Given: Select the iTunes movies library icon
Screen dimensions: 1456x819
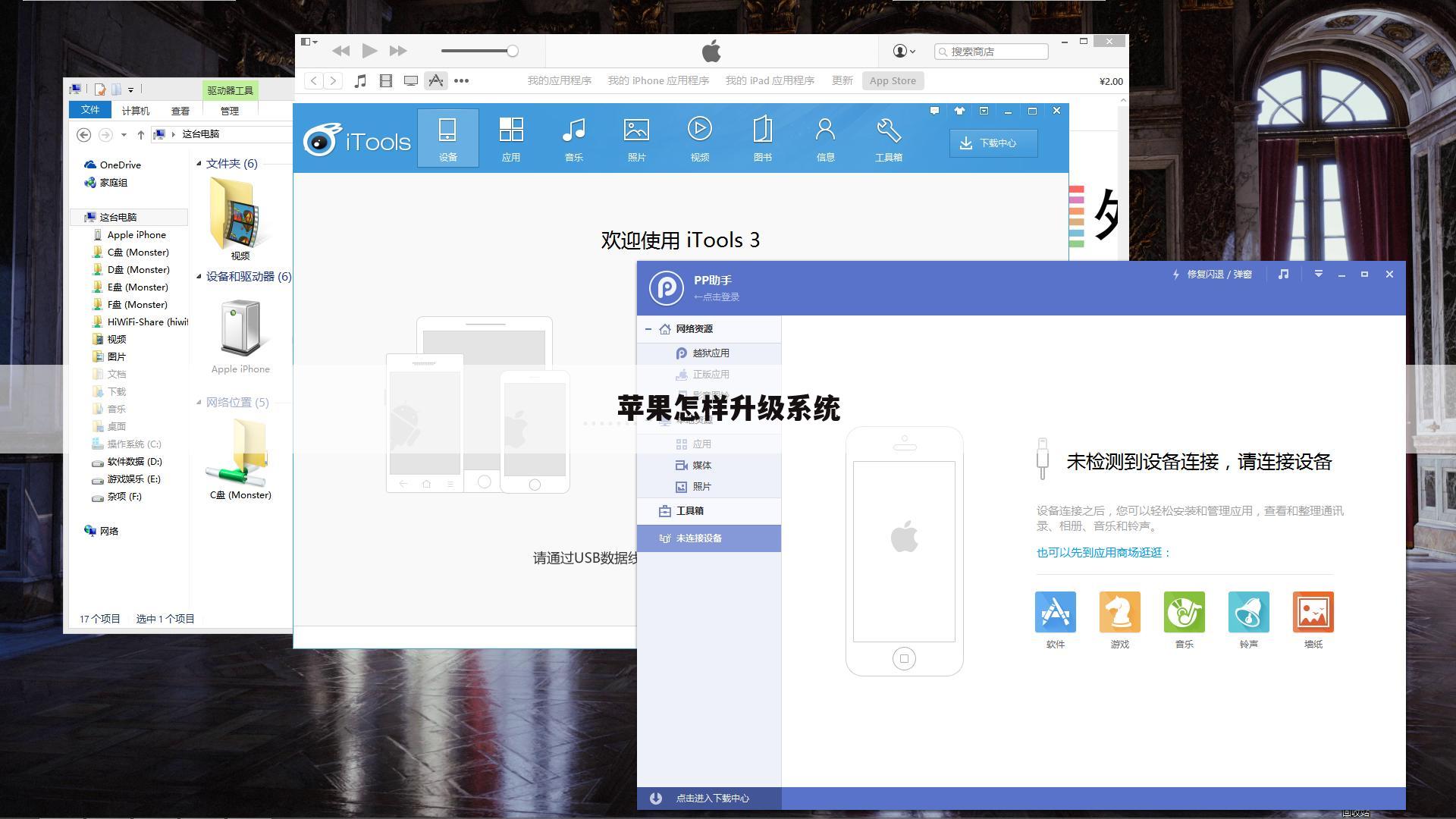Looking at the screenshot, I should click(x=385, y=80).
